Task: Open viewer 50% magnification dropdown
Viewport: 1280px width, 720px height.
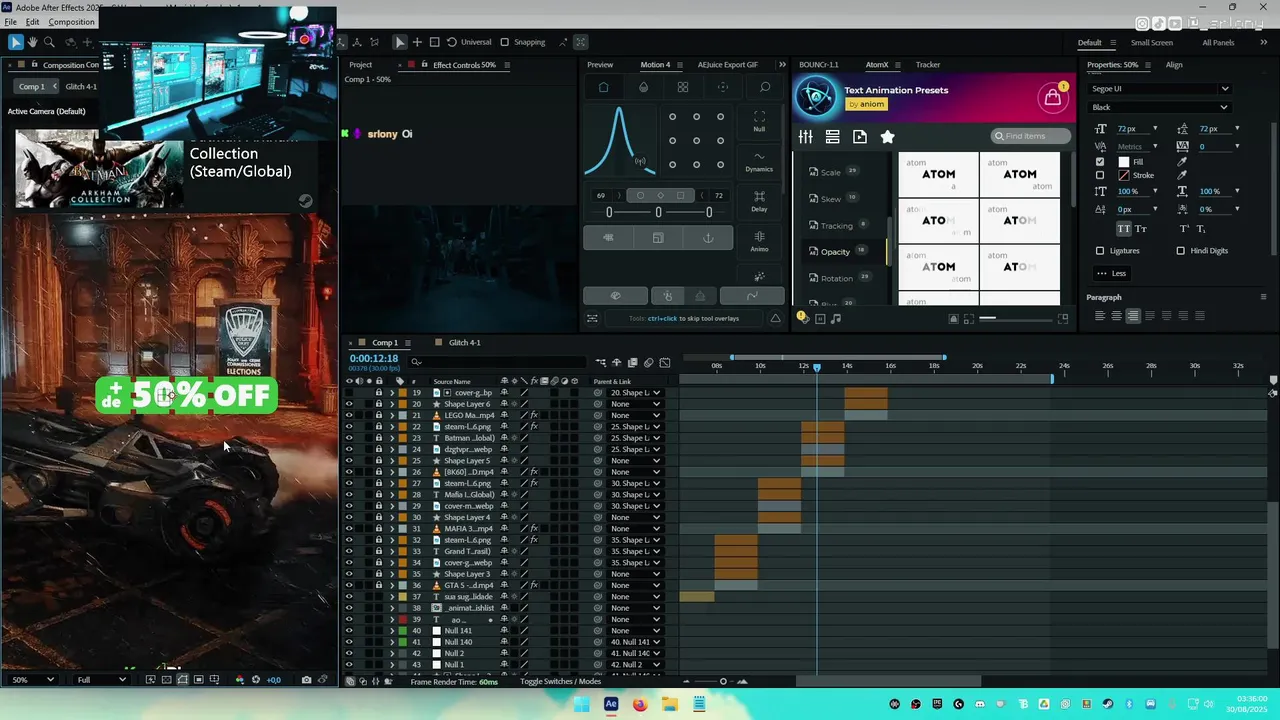Action: click(33, 680)
